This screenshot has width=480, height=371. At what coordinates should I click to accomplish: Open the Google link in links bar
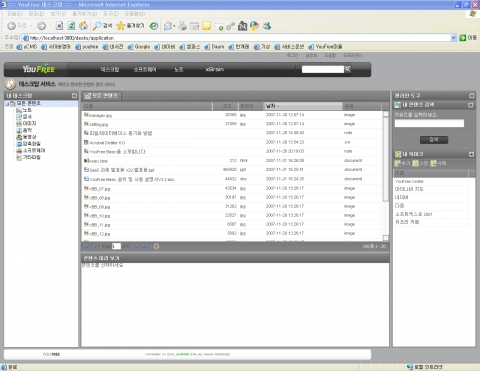click(x=139, y=47)
